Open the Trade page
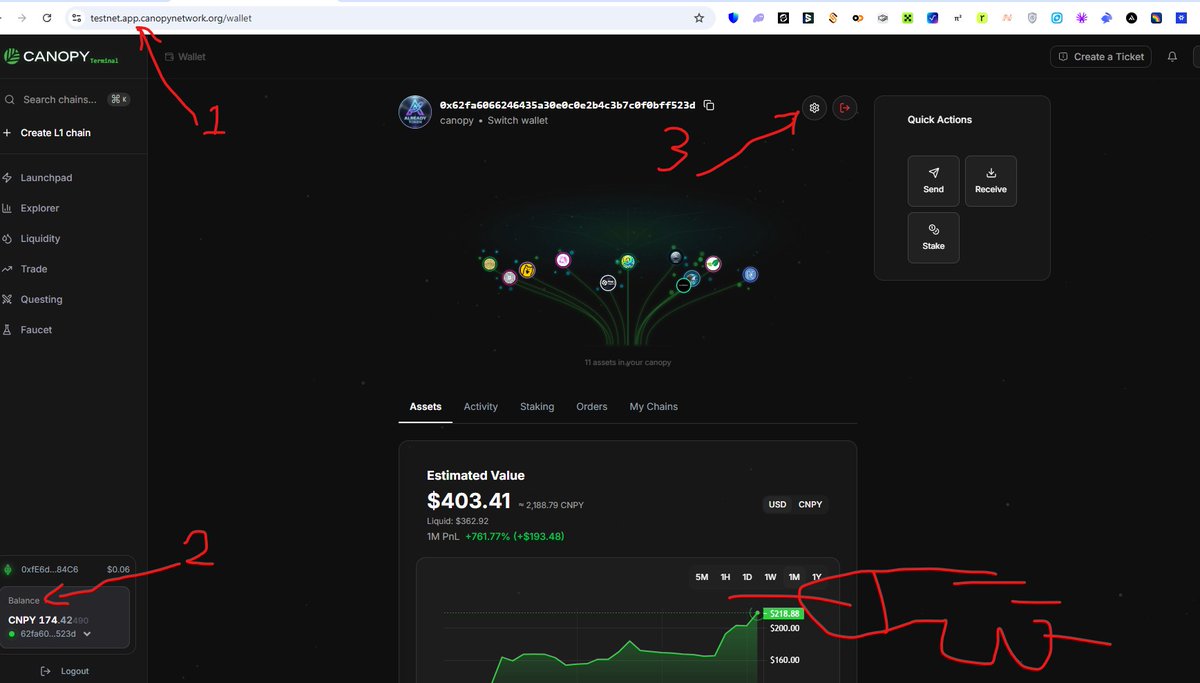The image size is (1200, 683). click(33, 268)
